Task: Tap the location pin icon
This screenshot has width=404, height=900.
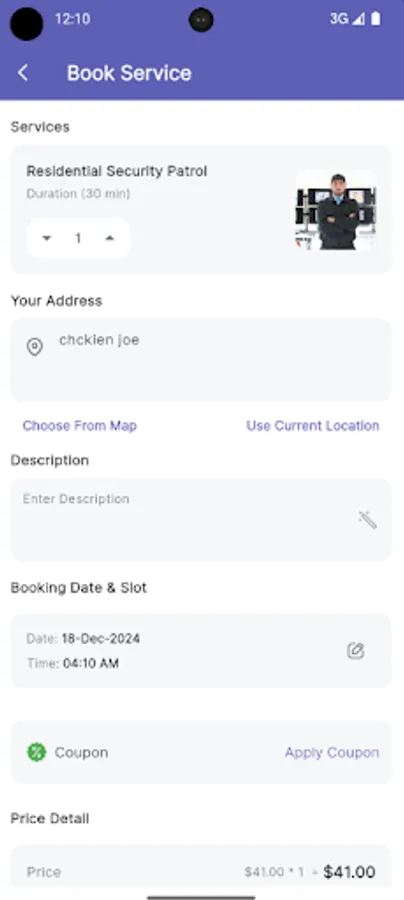Action: click(35, 347)
